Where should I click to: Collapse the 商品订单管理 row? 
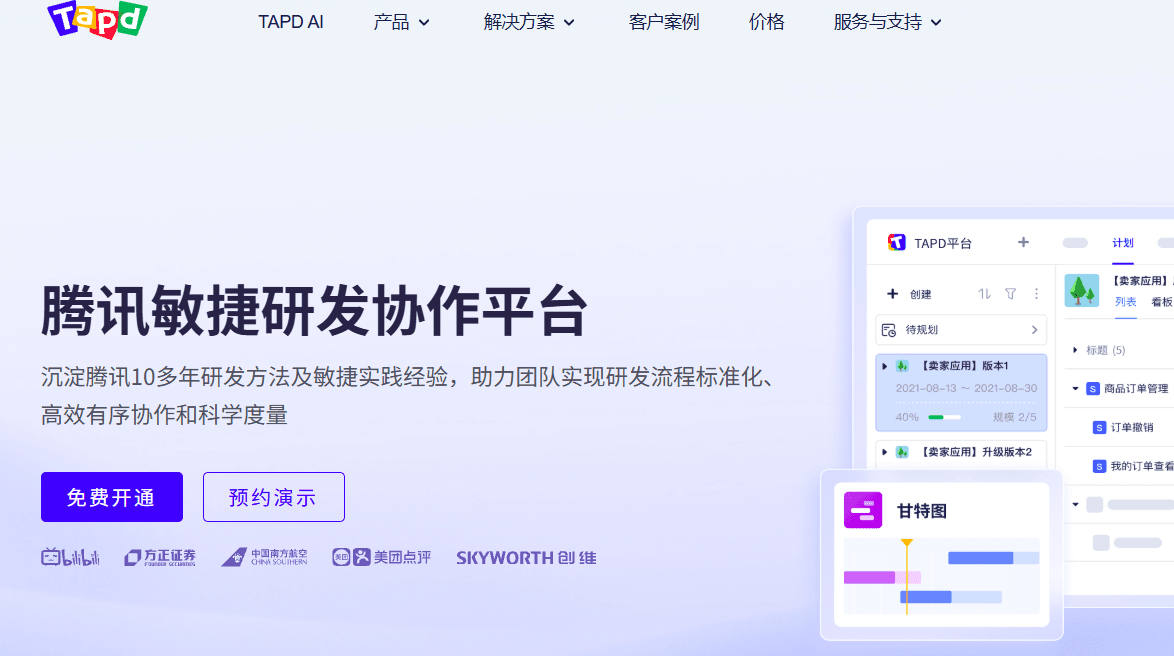(1075, 389)
